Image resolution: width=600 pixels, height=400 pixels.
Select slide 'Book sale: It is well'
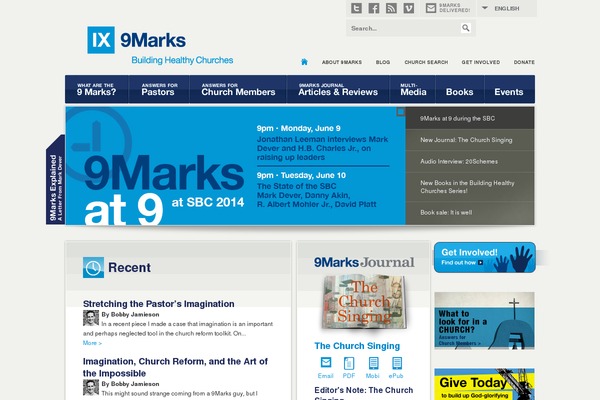pyautogui.click(x=470, y=212)
